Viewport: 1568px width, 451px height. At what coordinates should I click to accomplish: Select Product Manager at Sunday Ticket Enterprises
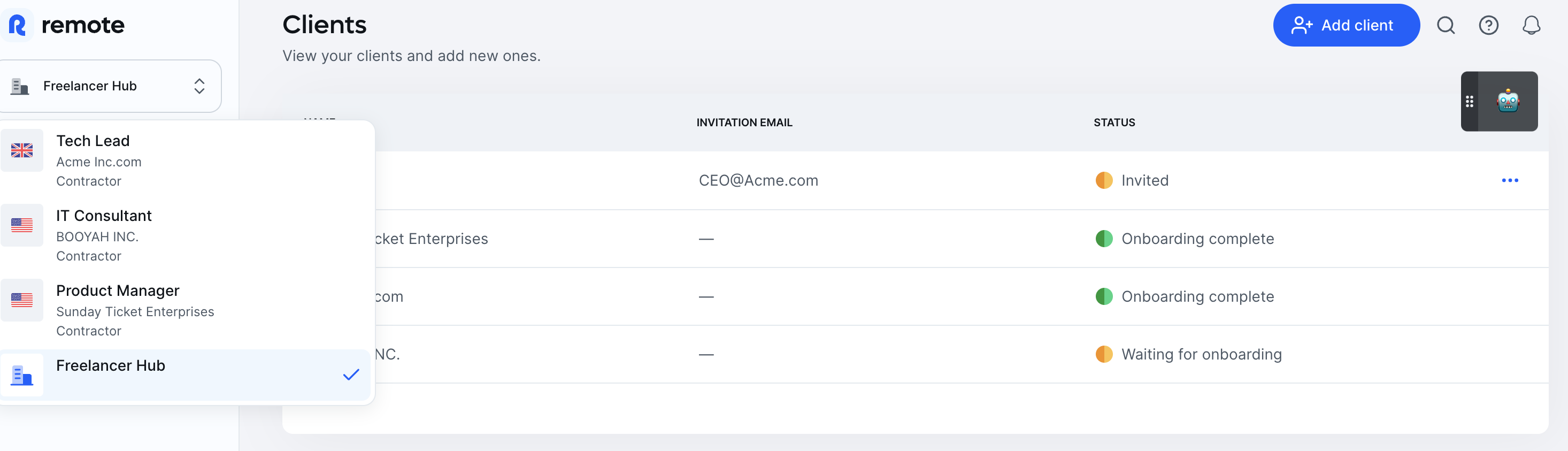pos(185,310)
